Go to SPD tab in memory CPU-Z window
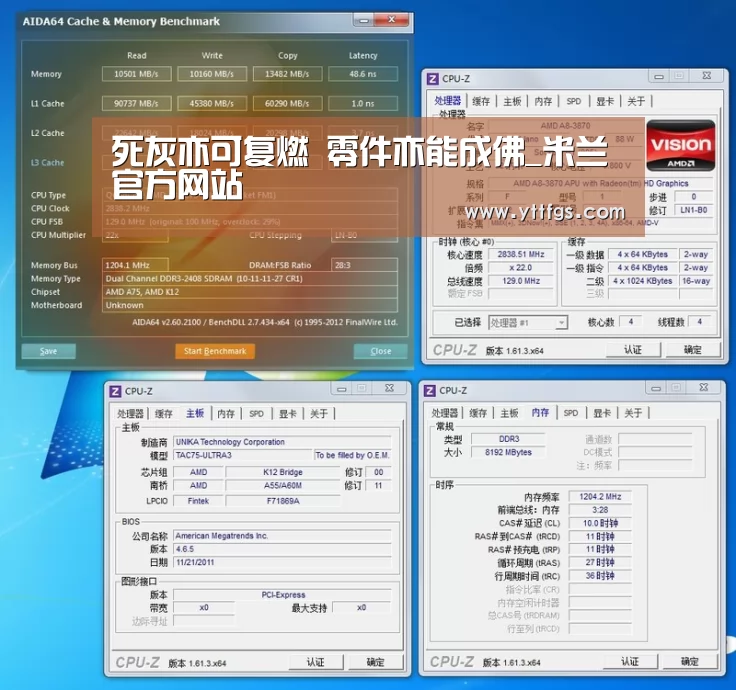 pos(571,413)
